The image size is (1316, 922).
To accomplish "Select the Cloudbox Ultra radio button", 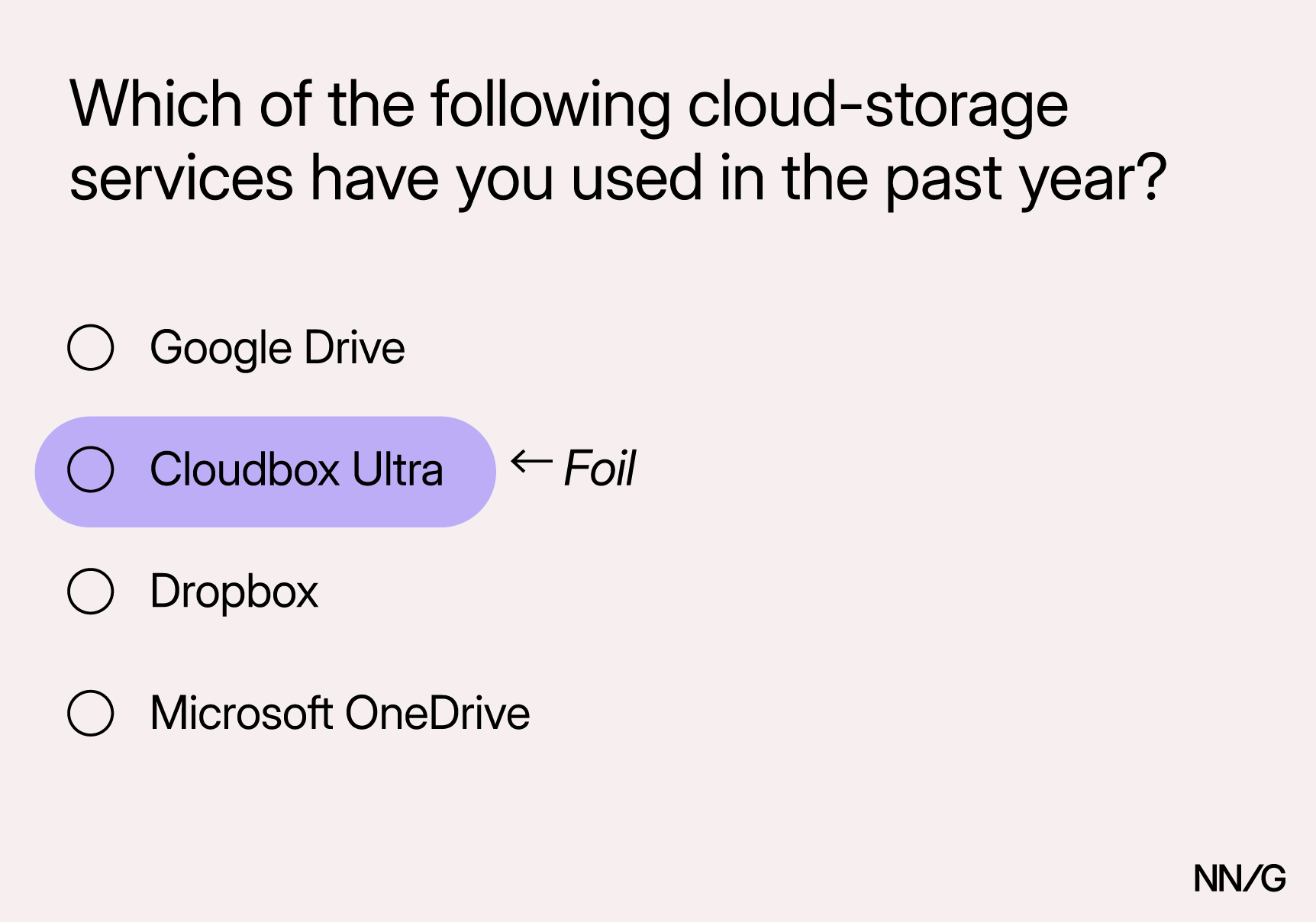I will pyautogui.click(x=91, y=469).
